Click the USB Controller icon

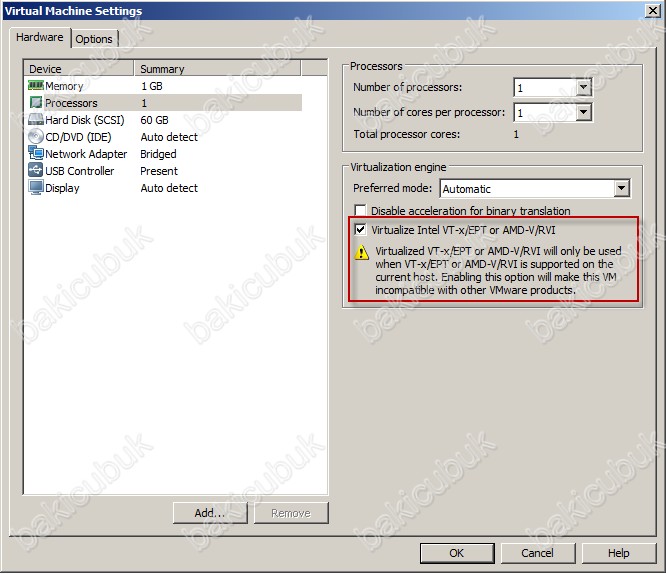[36, 170]
